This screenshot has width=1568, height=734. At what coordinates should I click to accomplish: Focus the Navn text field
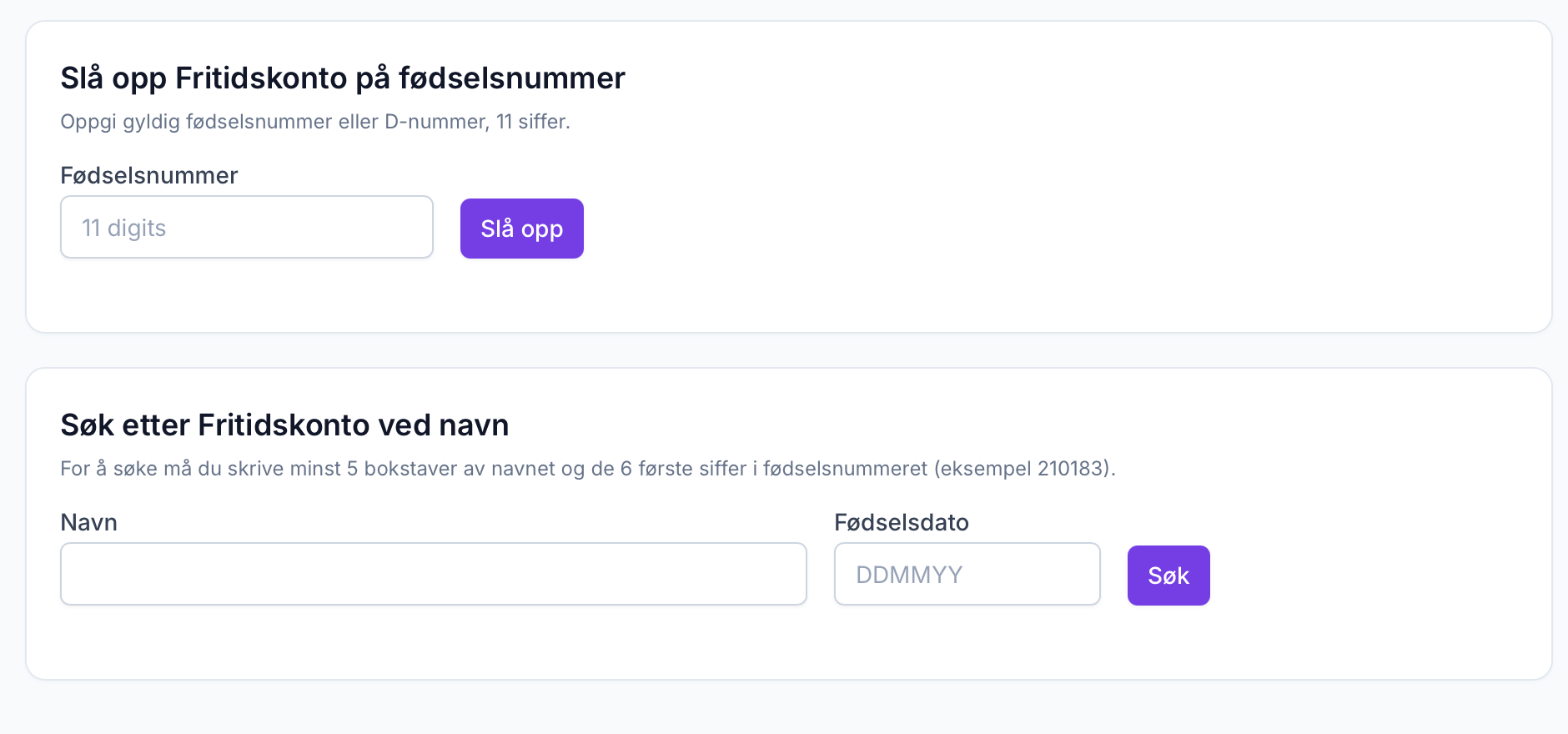pos(434,574)
